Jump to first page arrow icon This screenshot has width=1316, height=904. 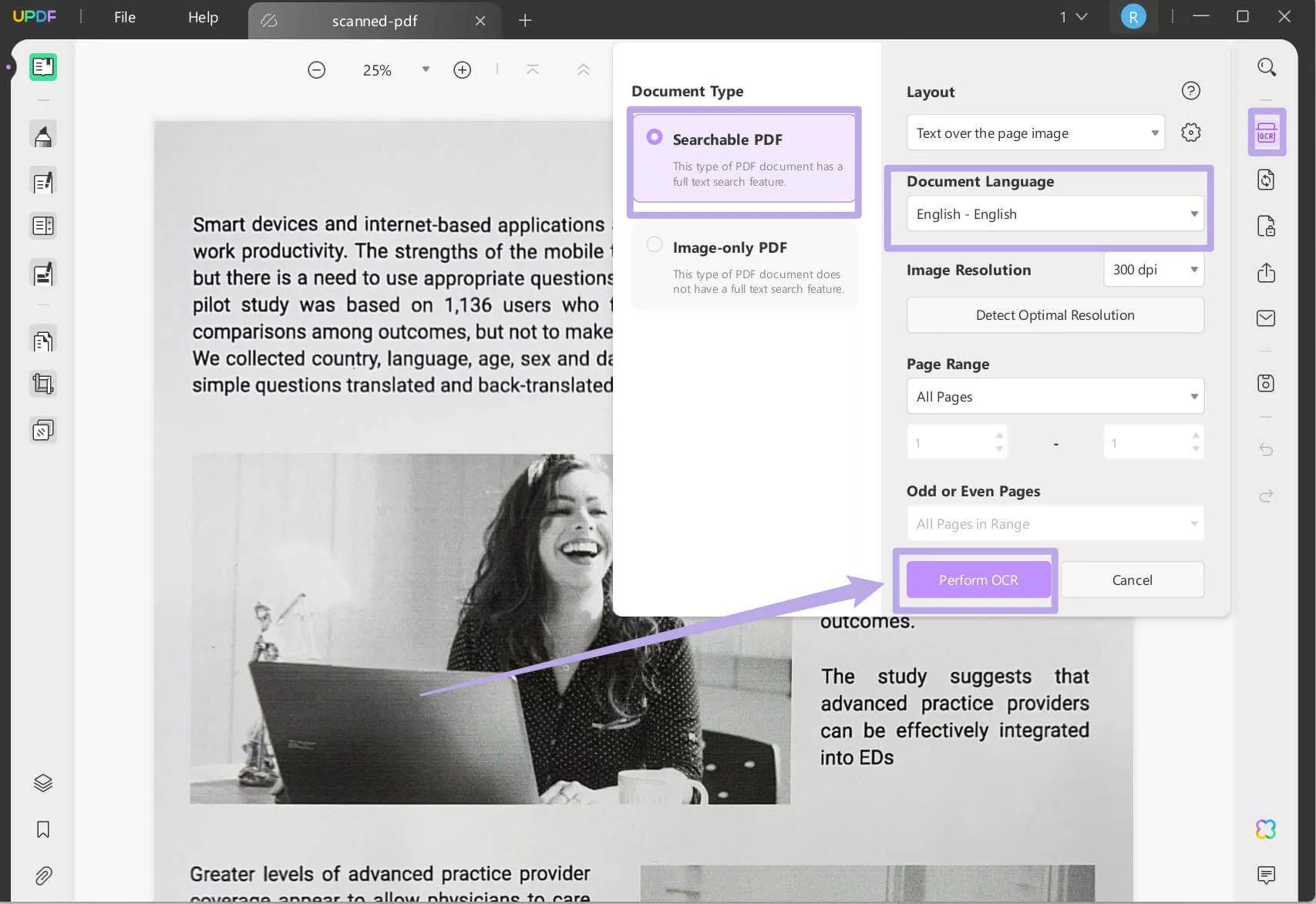(533, 70)
